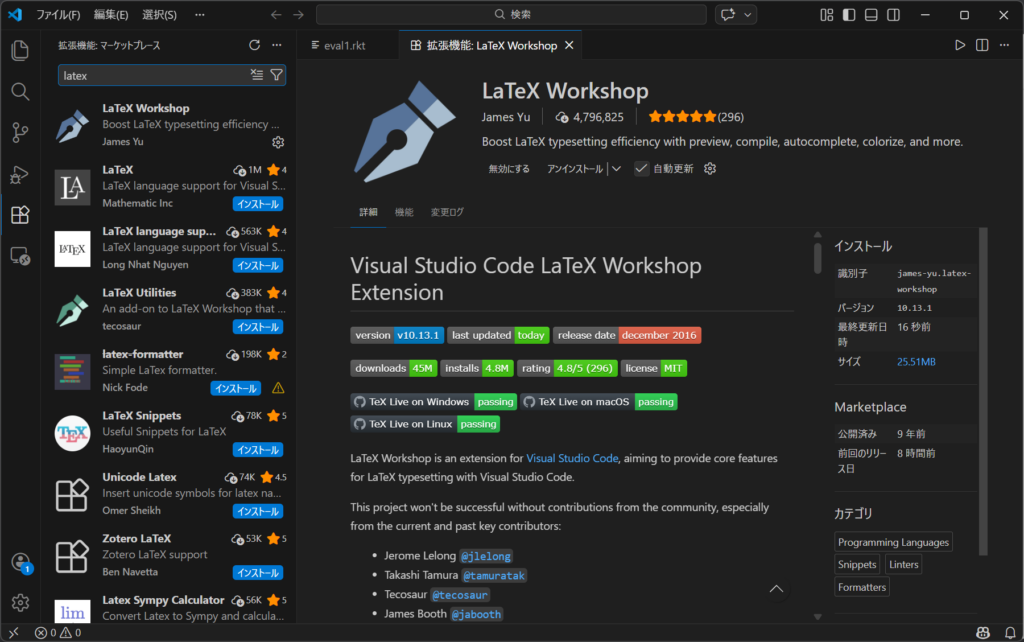Select the 変更ログ tab
The width and height of the screenshot is (1024, 642).
[x=447, y=212]
